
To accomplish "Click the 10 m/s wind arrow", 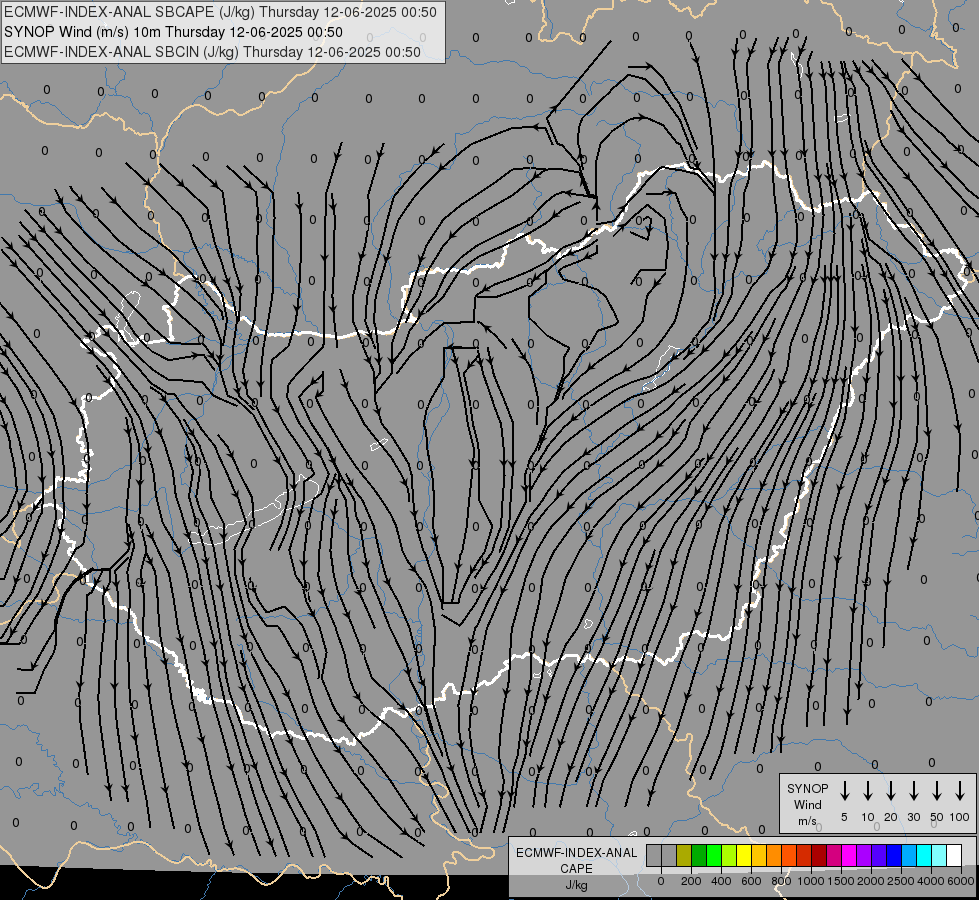I will pyautogui.click(x=868, y=791).
